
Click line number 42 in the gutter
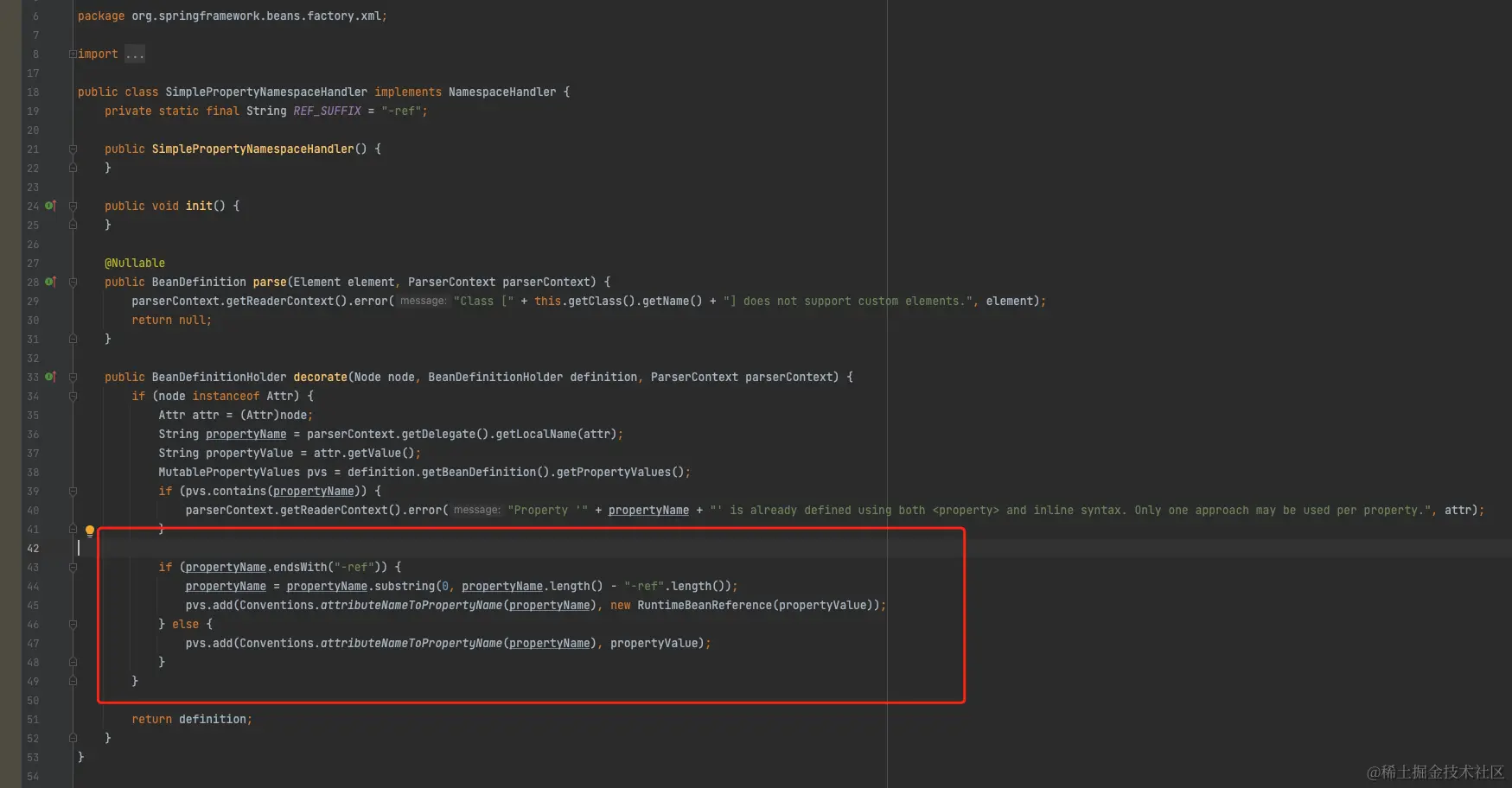point(33,548)
